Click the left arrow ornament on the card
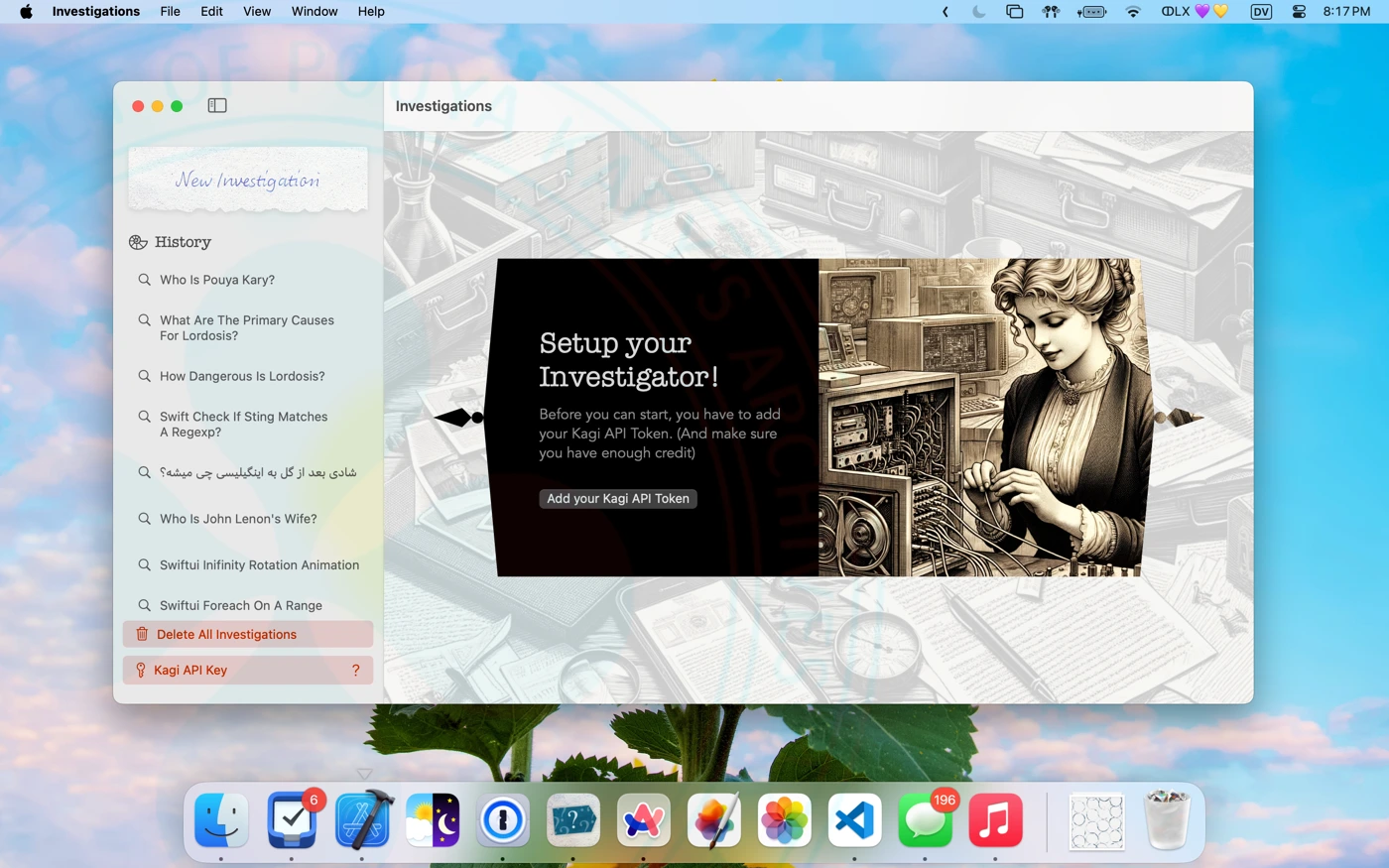The height and width of the screenshot is (868, 1389). [x=458, y=418]
